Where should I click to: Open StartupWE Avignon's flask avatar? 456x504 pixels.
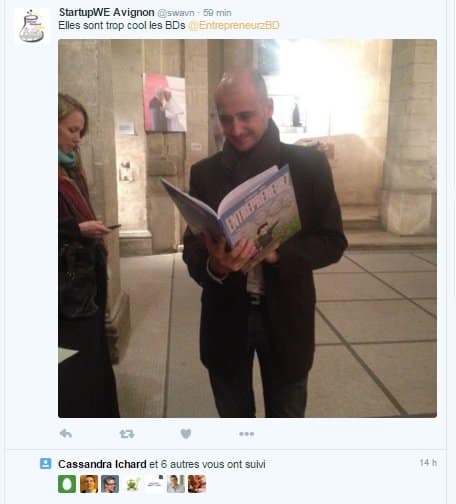pyautogui.click(x=32, y=26)
